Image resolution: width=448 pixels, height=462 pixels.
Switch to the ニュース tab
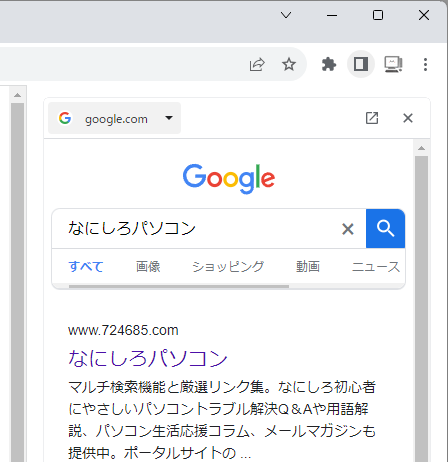[x=376, y=267]
